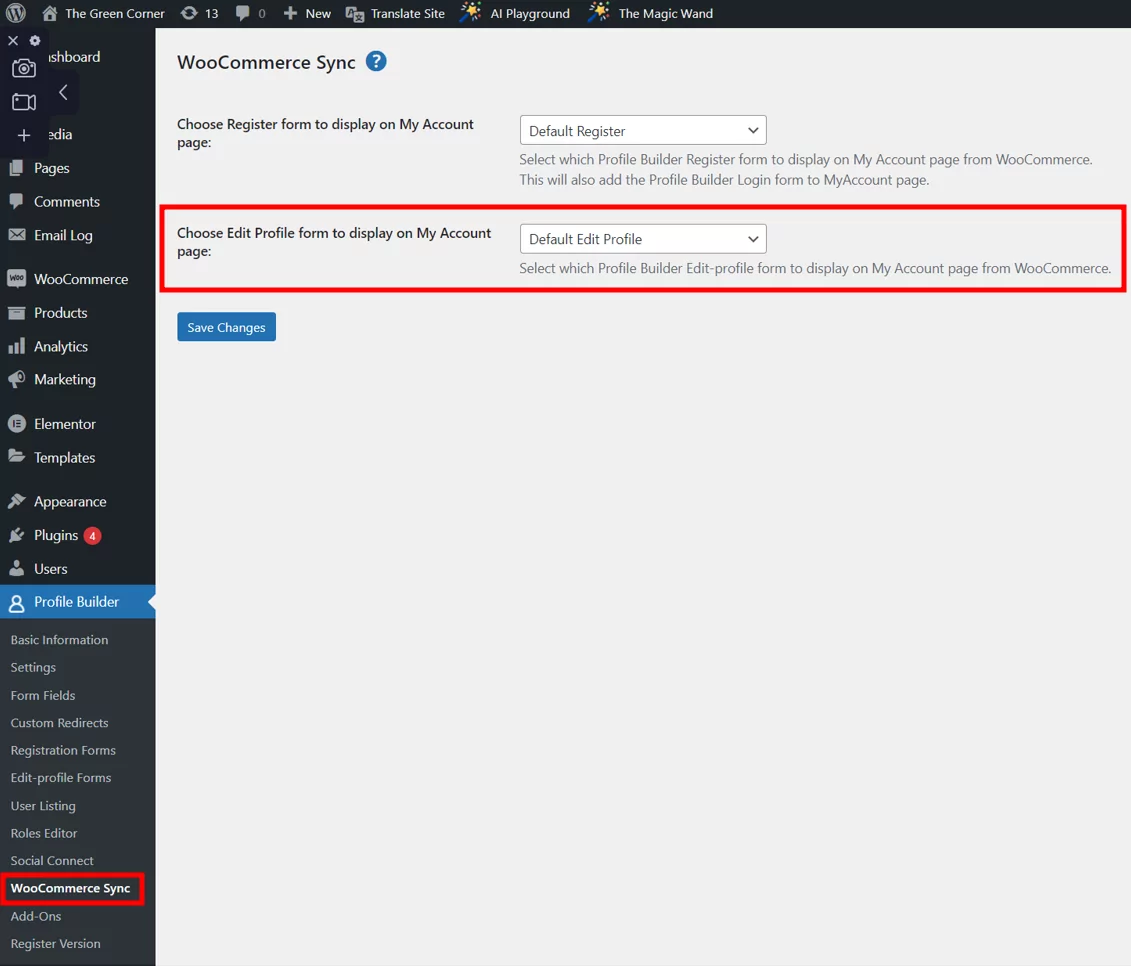
Task: Click the New menu in admin bar
Action: [307, 13]
